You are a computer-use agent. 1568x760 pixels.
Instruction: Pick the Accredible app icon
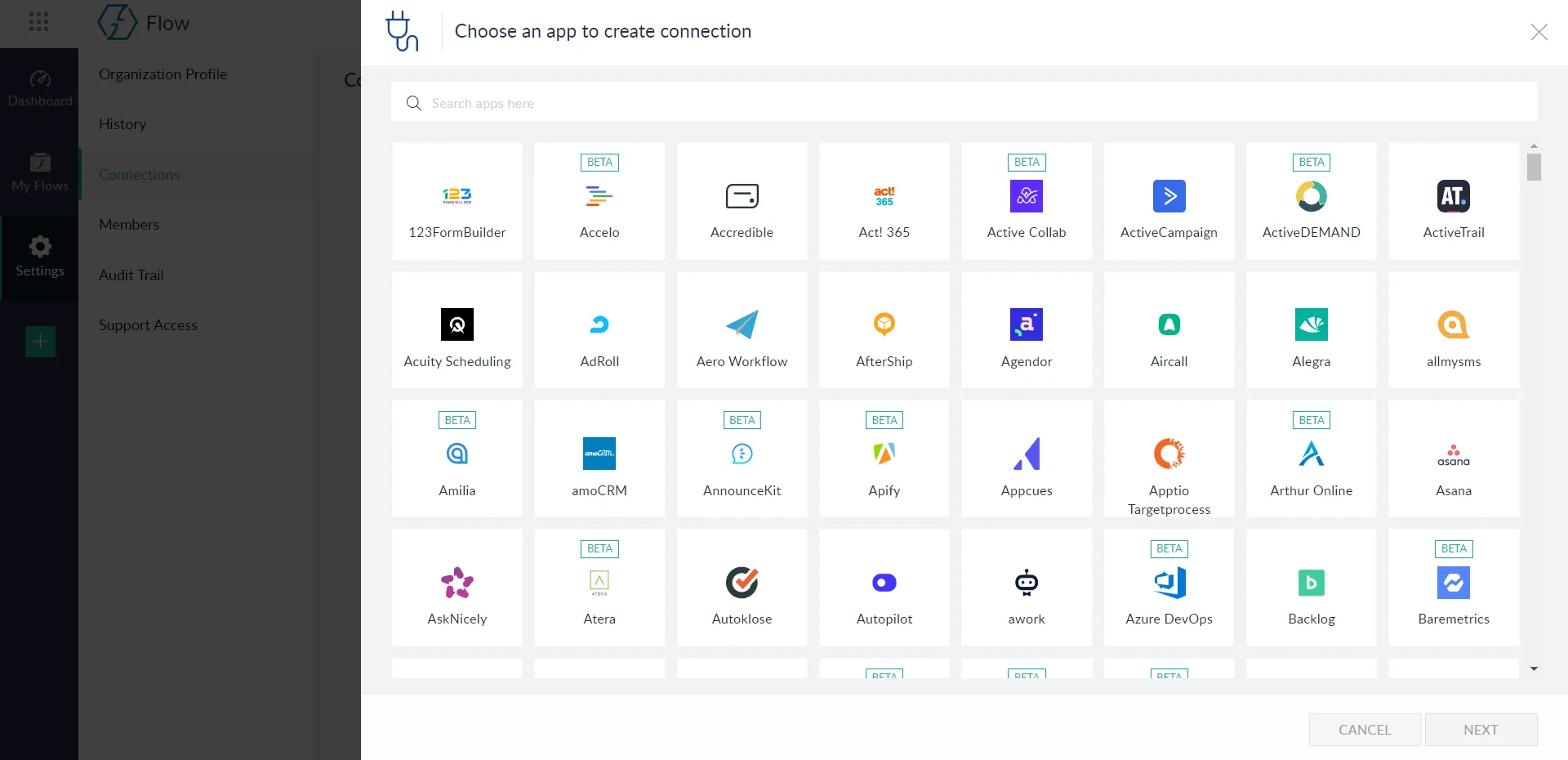(x=742, y=196)
